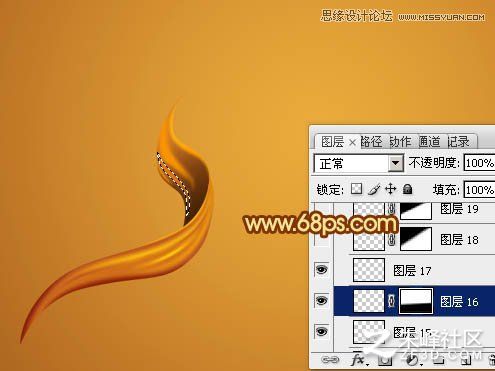Screen dimensions: 495x371
Task: Click the lock transparent pixels icon
Action: point(357,189)
